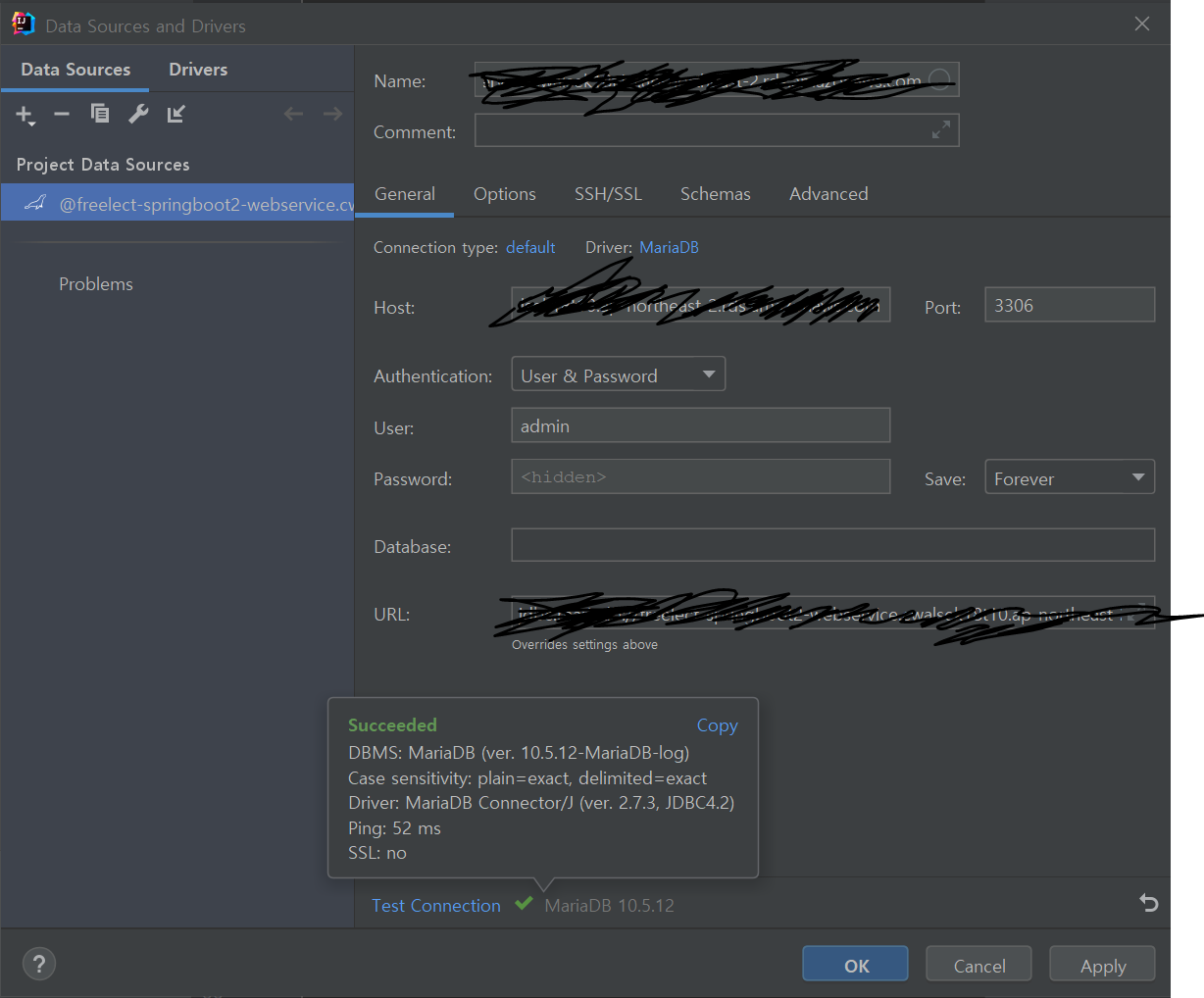
Task: Click the green success checkmark icon
Action: [524, 903]
